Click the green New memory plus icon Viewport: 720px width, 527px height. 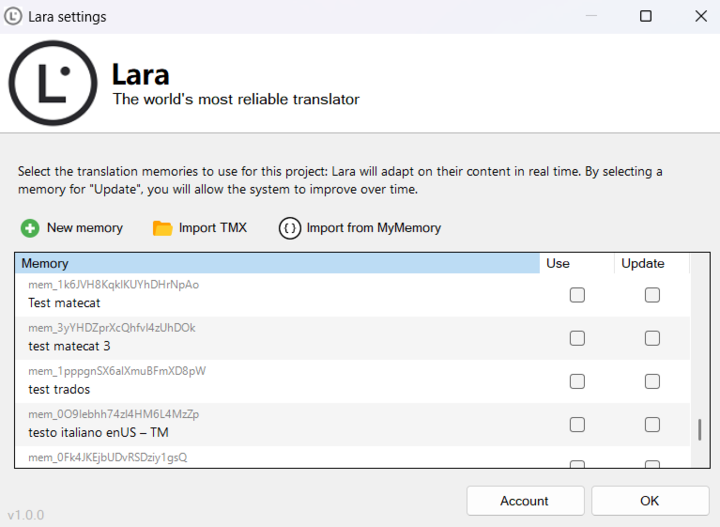(x=30, y=228)
